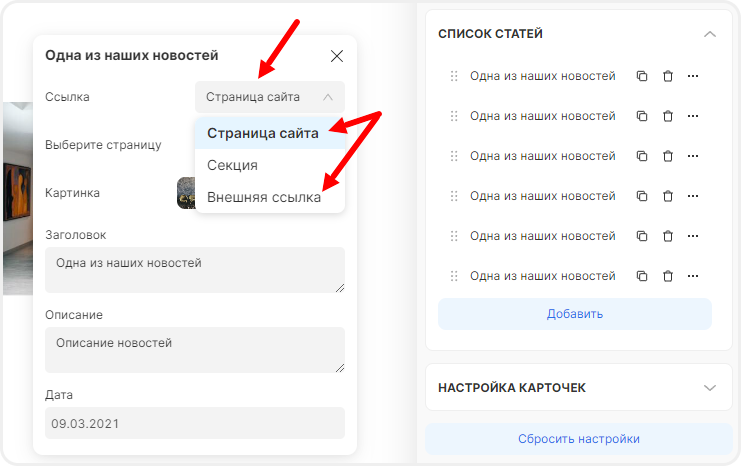Click the Заголовок text field
Image resolution: width=741 pixels, height=466 pixels.
point(195,270)
